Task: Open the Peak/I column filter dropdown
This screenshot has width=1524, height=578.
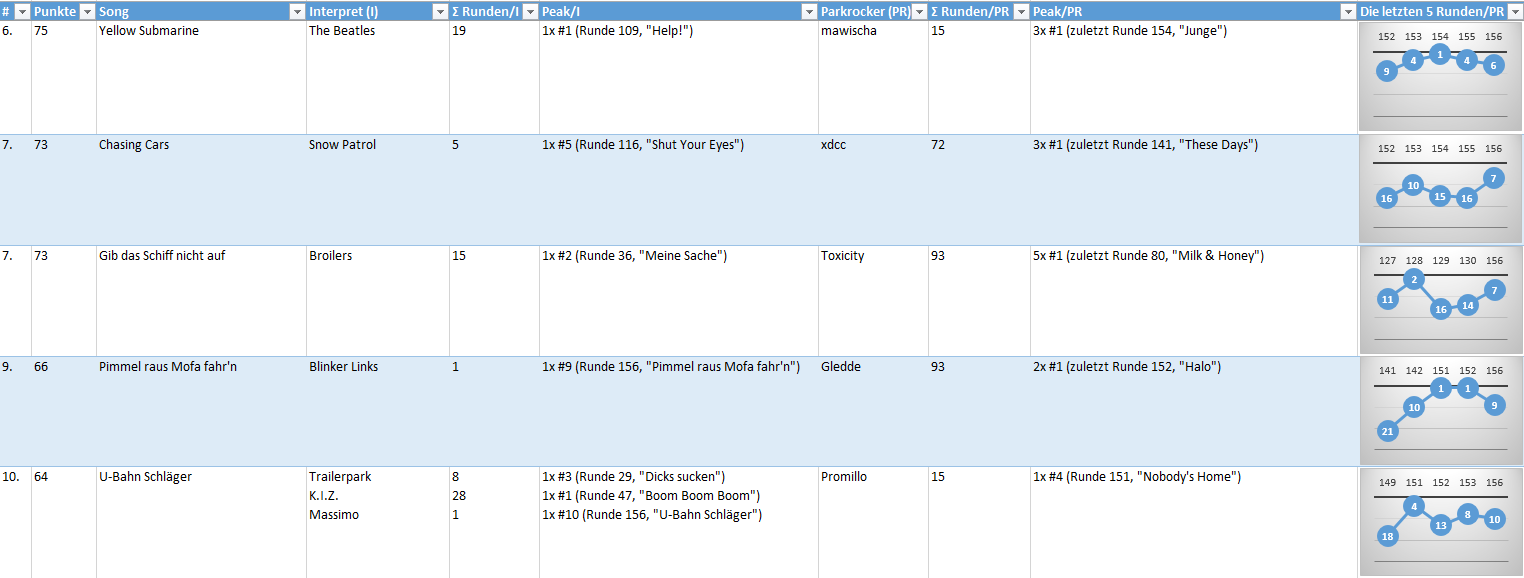Action: (809, 11)
